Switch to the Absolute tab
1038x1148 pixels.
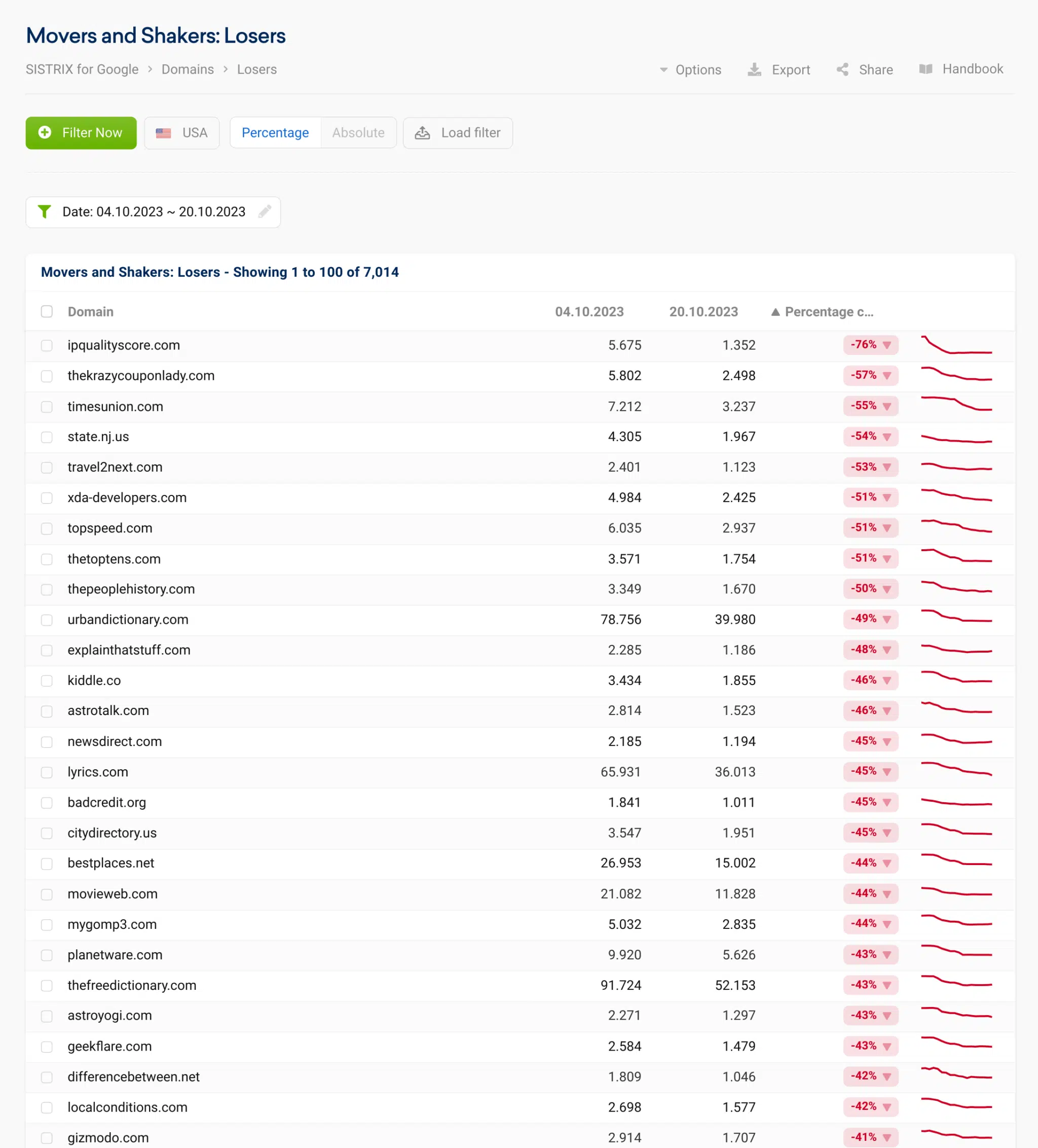click(358, 133)
